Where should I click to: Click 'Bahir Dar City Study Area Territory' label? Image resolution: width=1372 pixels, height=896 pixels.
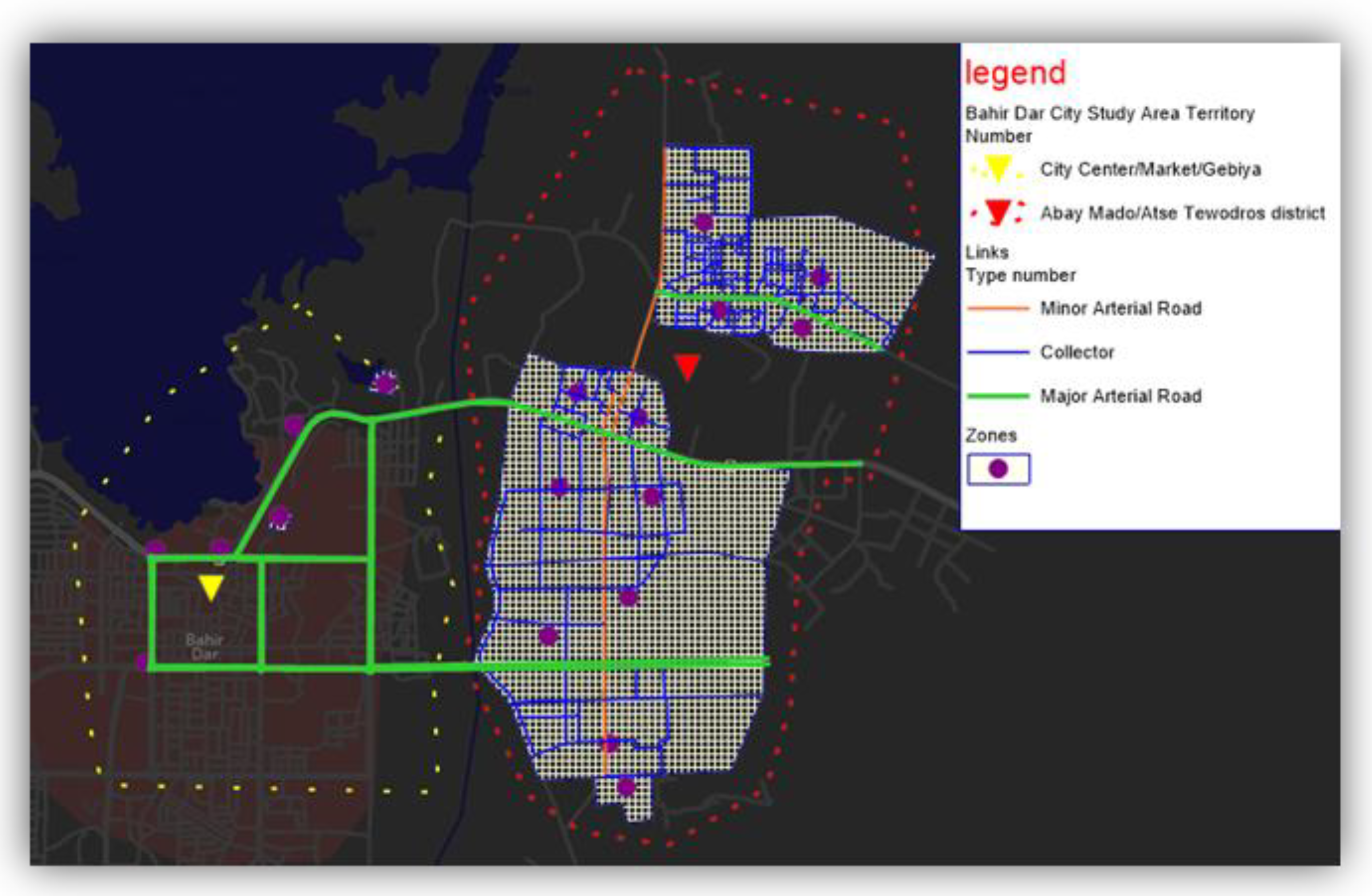(1110, 114)
